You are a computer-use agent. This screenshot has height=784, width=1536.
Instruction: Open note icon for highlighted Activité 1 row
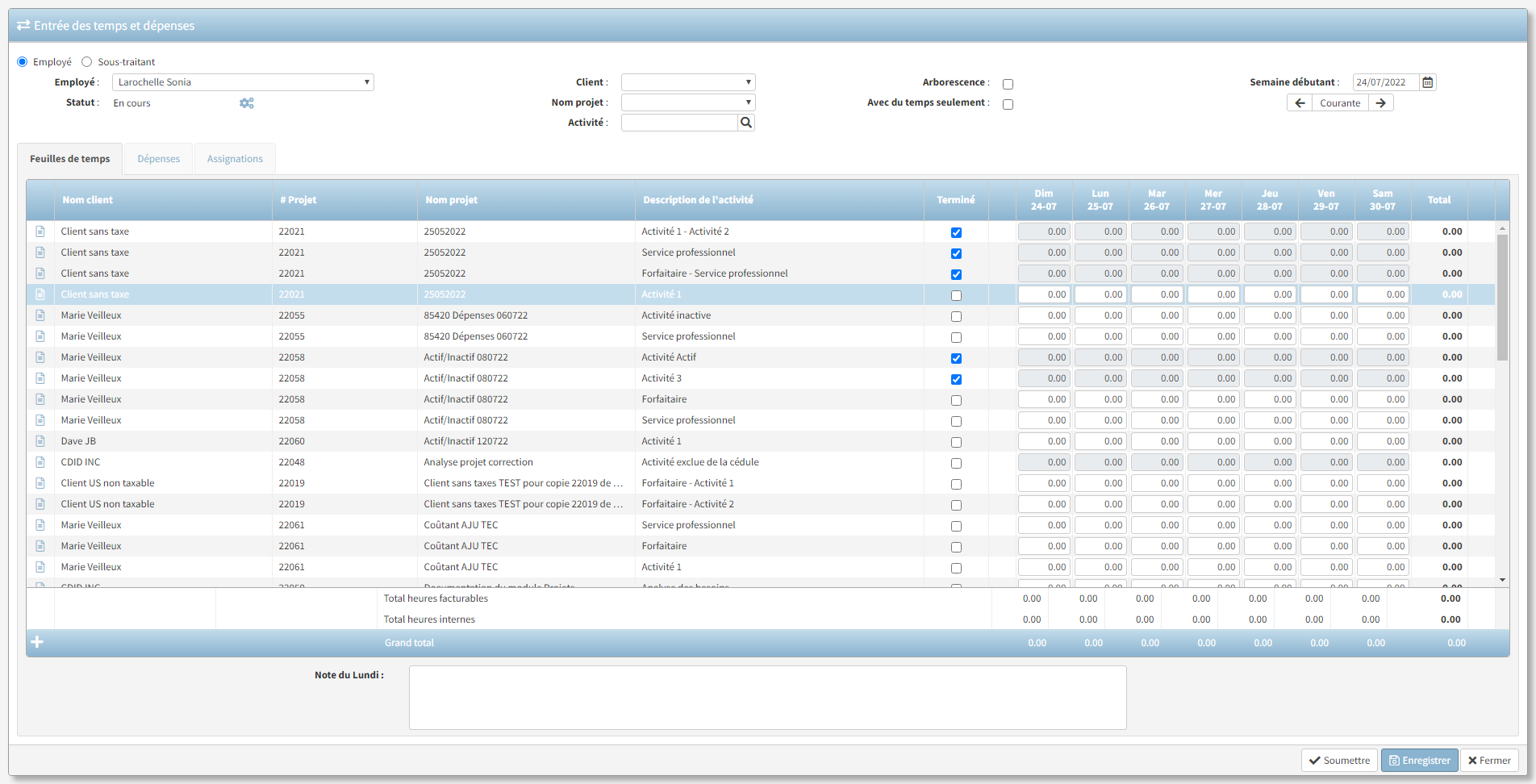[40, 294]
